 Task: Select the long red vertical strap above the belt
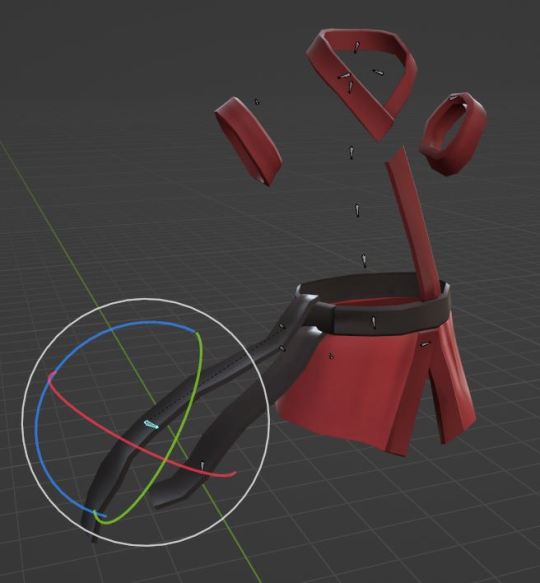pos(412,223)
